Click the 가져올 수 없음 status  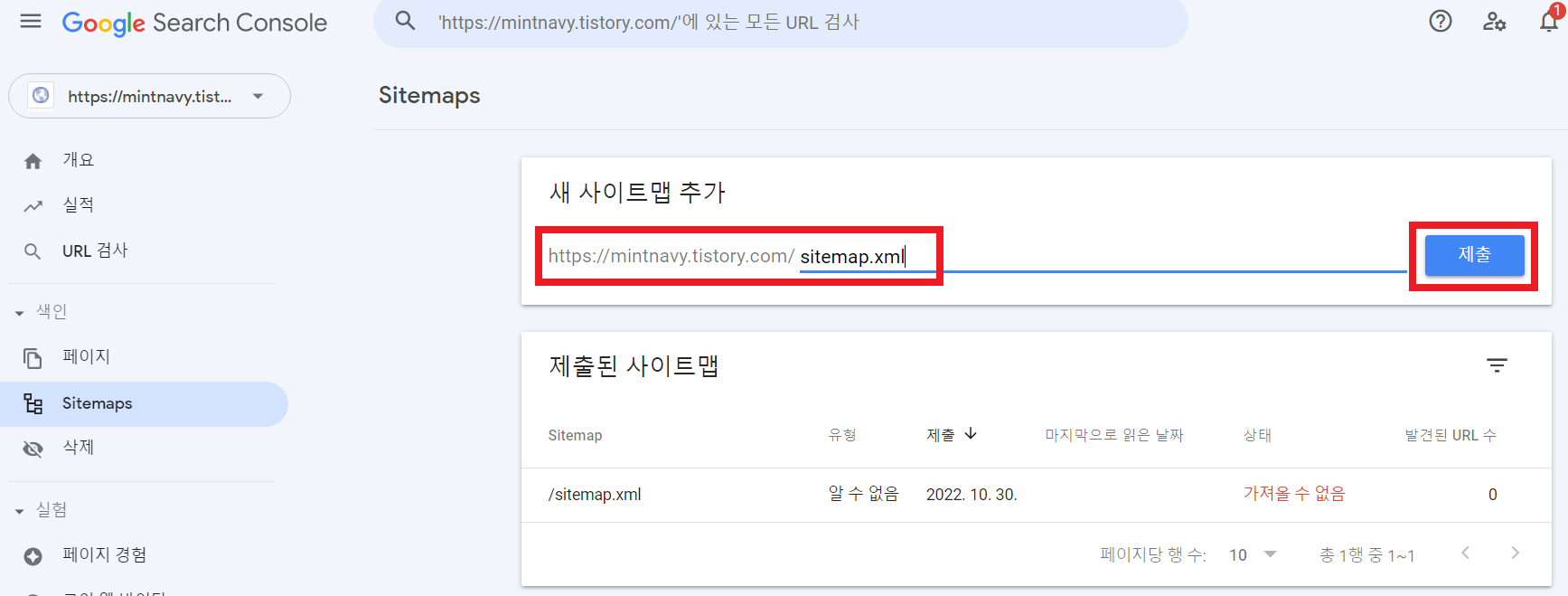click(1293, 494)
